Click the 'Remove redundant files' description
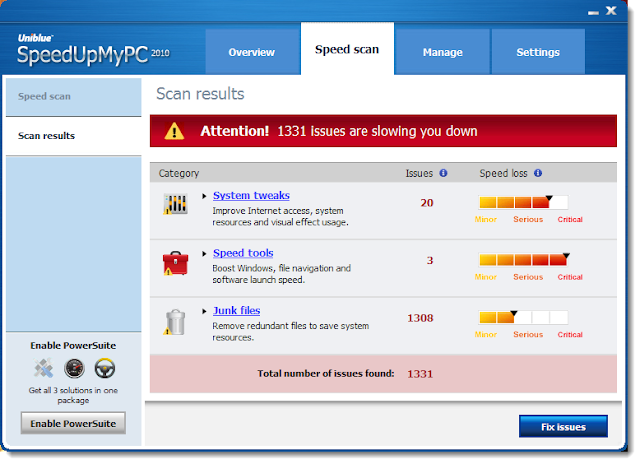This screenshot has height=464, width=640. 291,331
